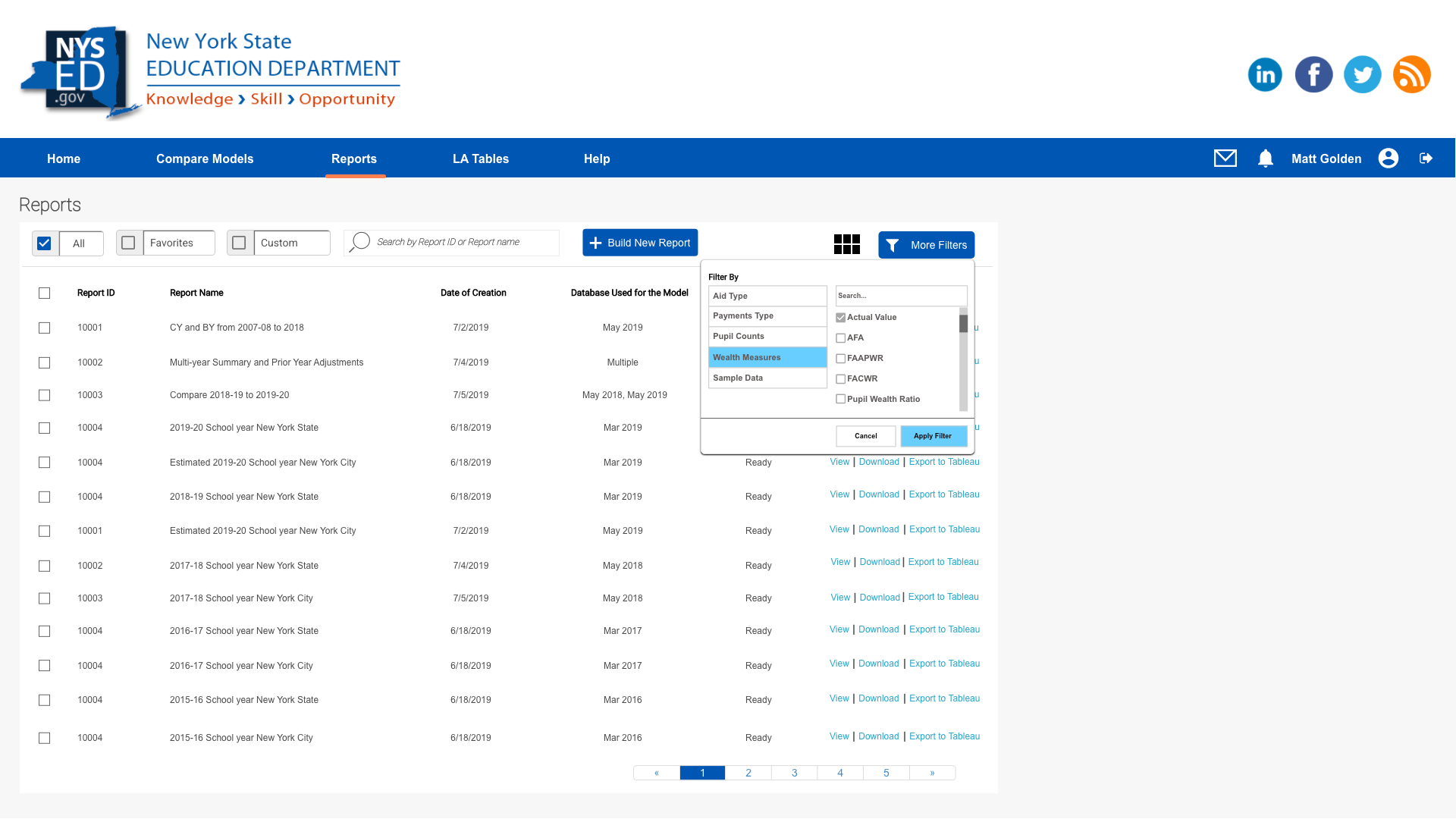Open the LA Tables tab
Screen dimensions: 1456x819
[480, 158]
